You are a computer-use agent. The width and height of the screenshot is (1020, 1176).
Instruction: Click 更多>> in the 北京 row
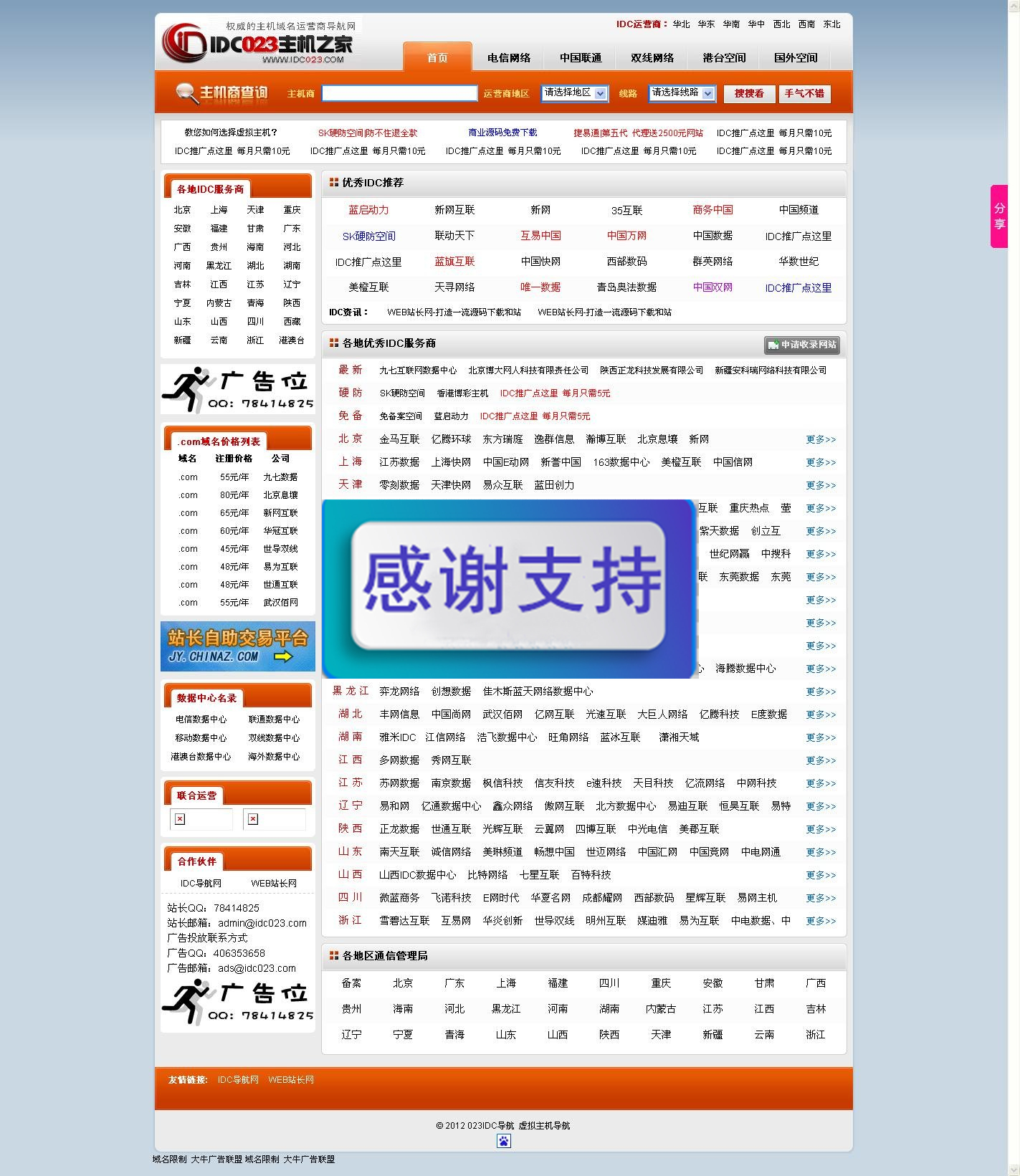pyautogui.click(x=821, y=439)
